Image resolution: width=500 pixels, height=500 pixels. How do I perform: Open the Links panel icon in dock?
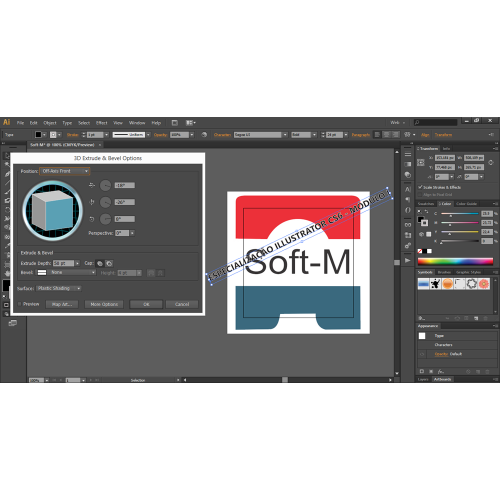pyautogui.click(x=408, y=225)
